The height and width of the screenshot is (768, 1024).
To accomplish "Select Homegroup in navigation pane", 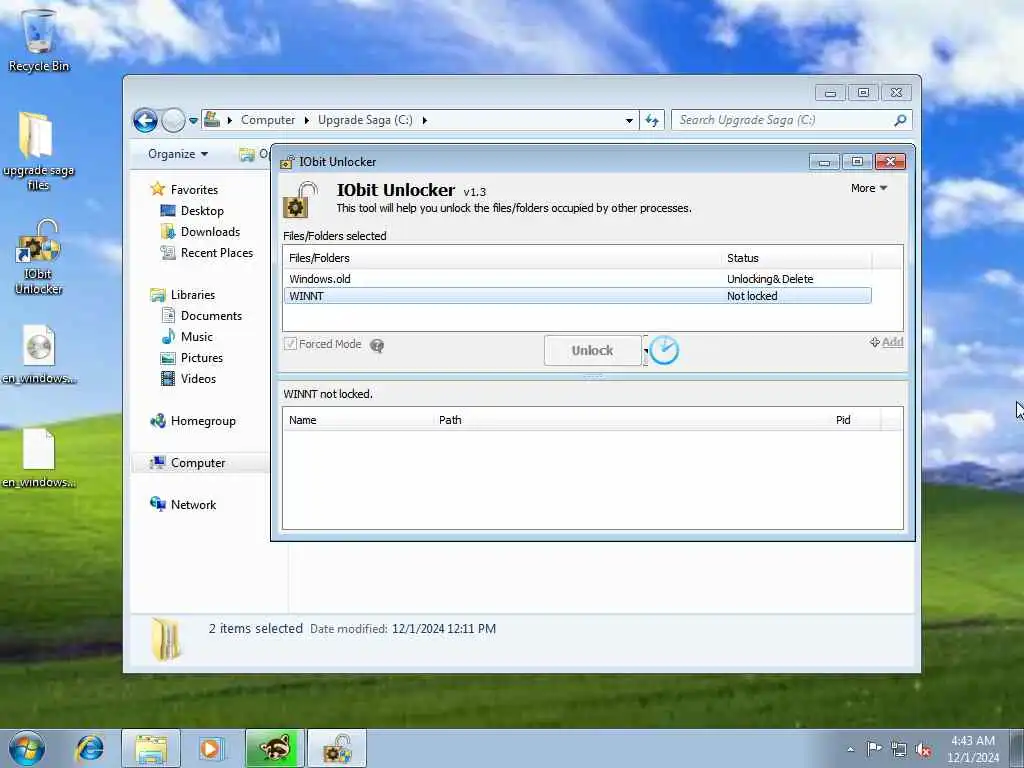I will 203,421.
